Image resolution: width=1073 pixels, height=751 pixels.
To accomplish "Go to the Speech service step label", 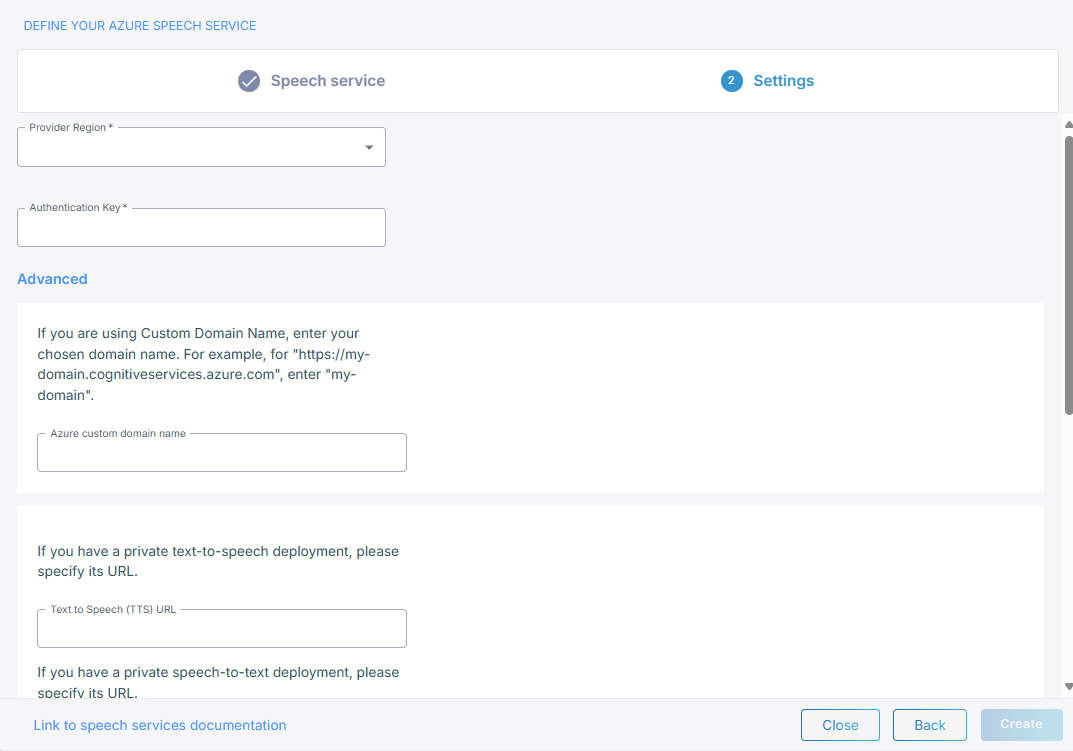I will (x=327, y=81).
